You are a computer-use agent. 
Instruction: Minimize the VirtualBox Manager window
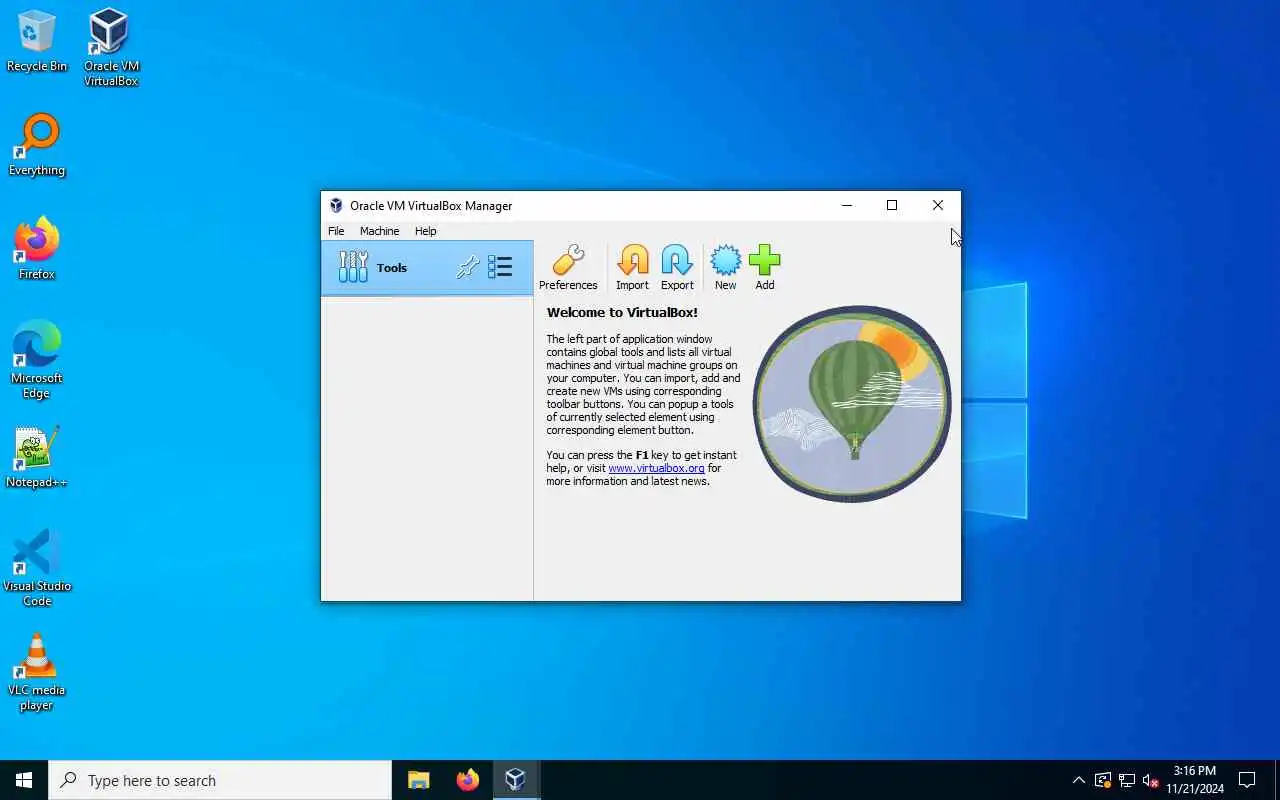pos(847,205)
